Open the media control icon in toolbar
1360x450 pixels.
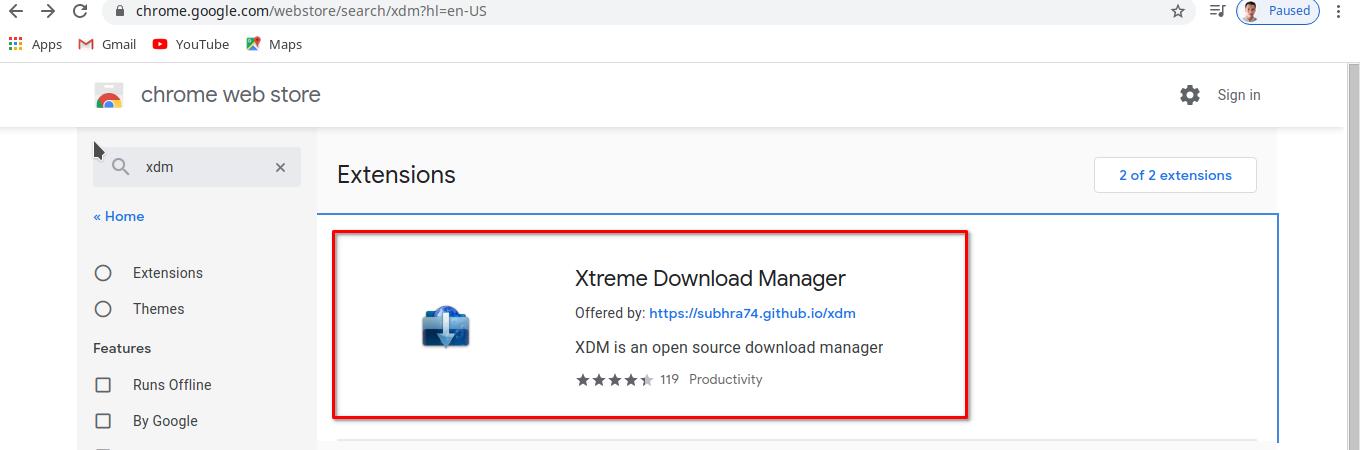(1217, 11)
